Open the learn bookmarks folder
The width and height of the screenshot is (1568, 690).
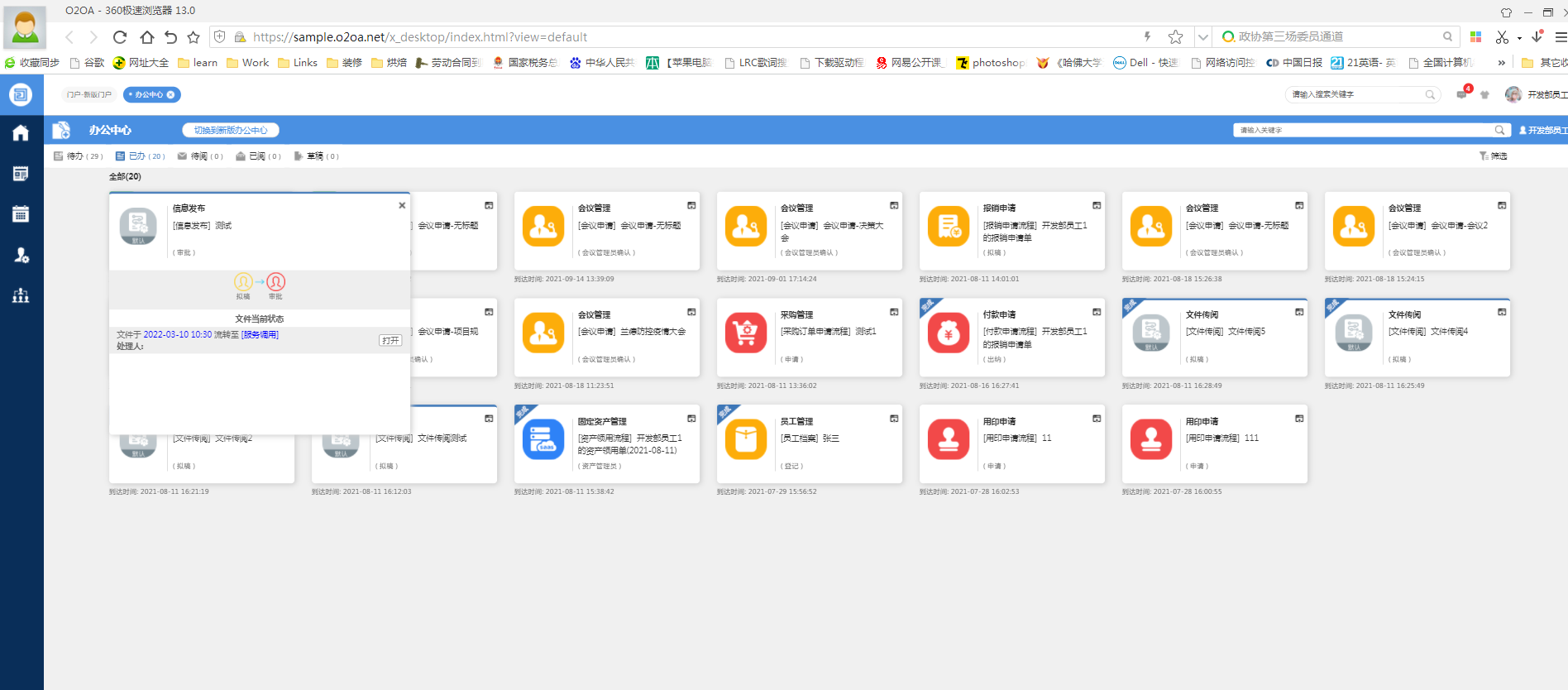[198, 63]
